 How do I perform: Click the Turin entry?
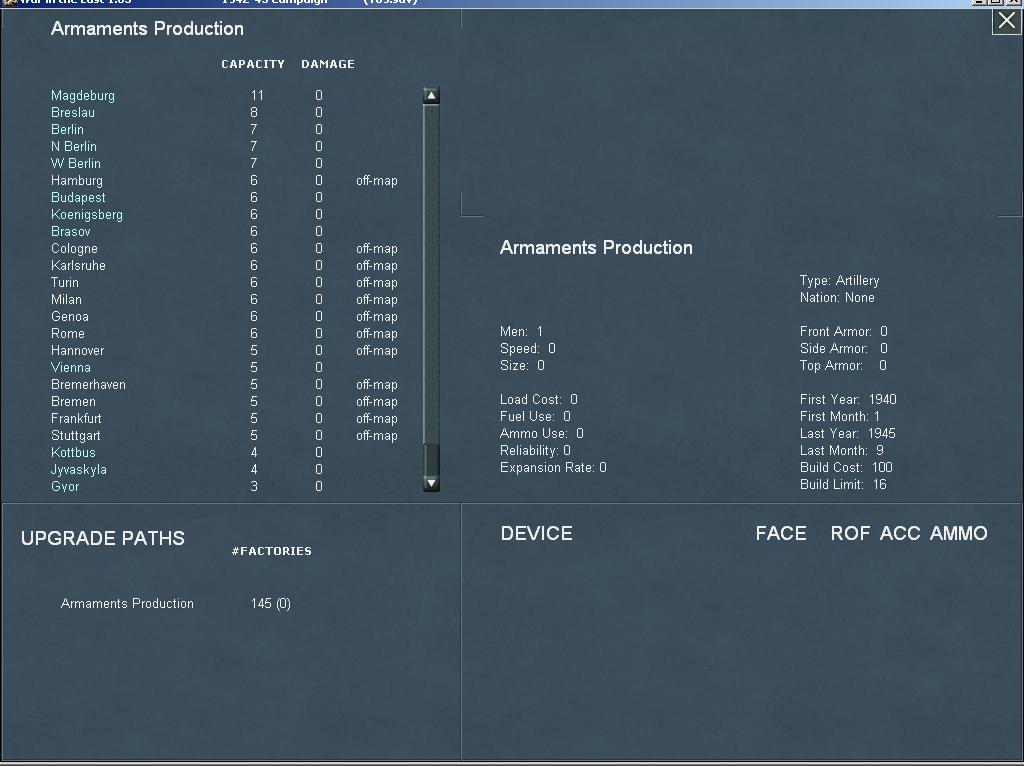65,282
